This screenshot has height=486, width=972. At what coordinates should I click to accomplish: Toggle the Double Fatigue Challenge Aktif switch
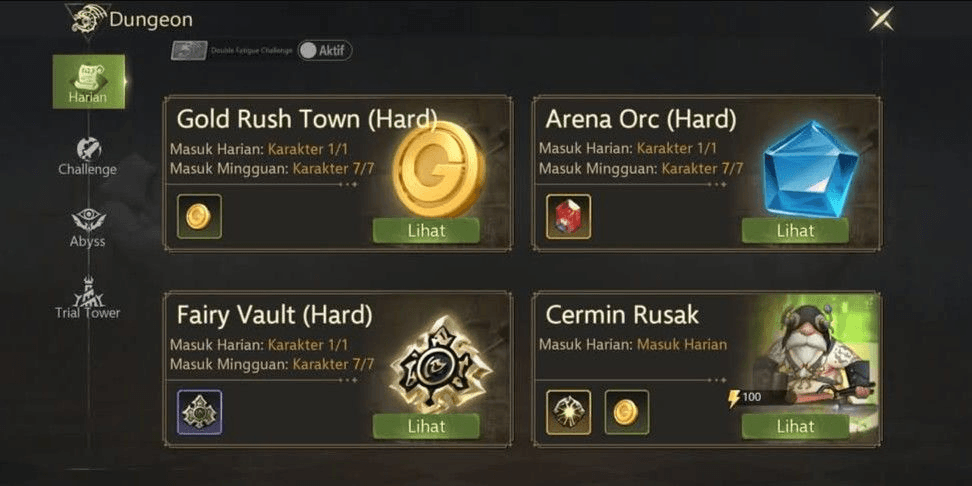pos(325,51)
